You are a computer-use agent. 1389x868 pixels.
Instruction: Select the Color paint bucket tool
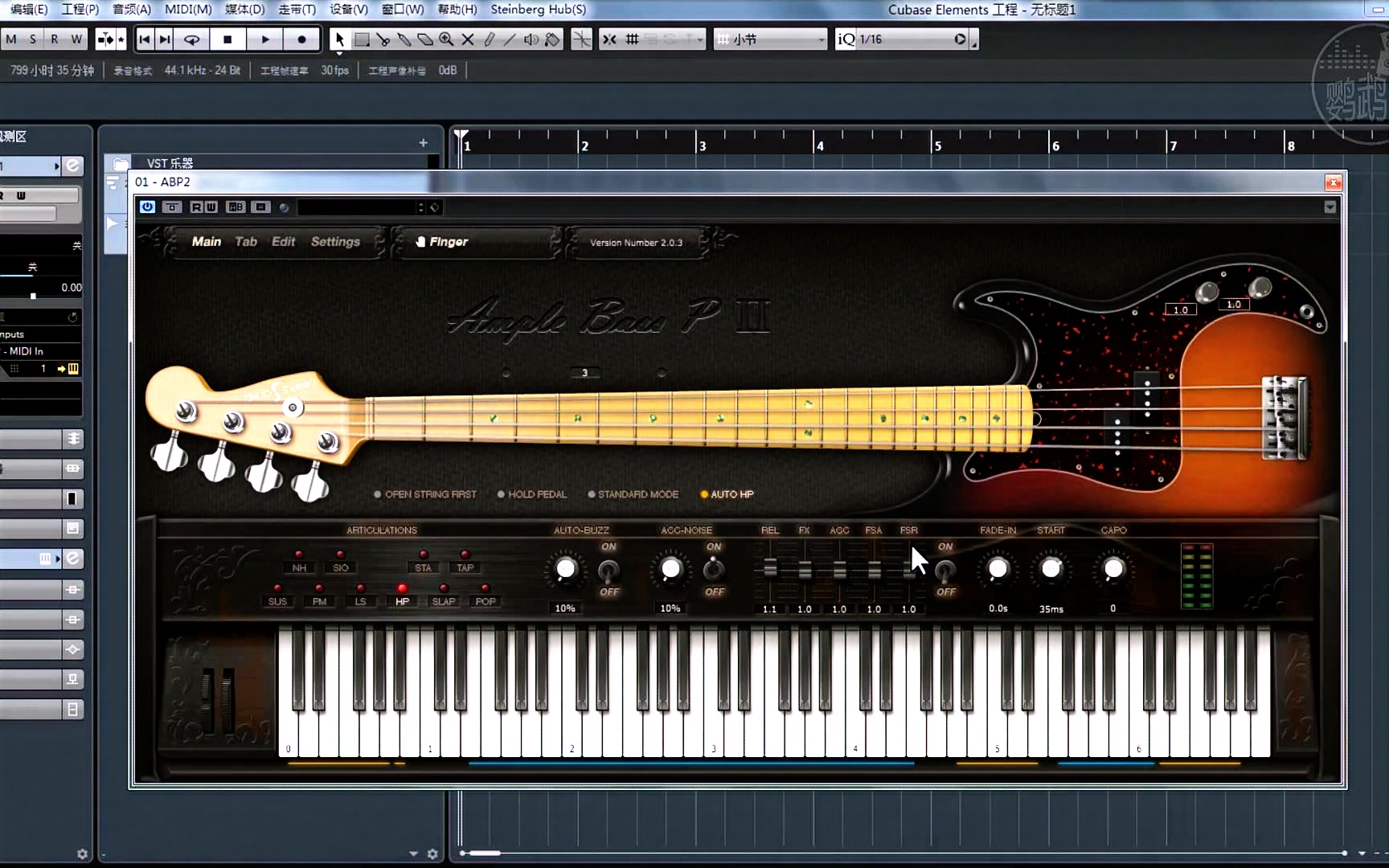pyautogui.click(x=552, y=39)
